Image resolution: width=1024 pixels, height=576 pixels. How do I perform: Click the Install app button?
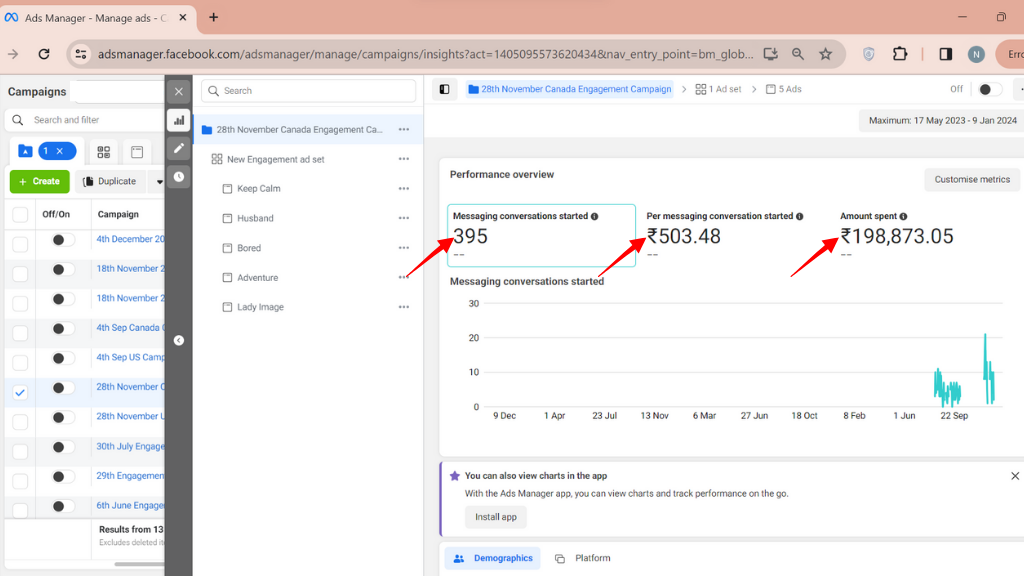[x=496, y=517]
